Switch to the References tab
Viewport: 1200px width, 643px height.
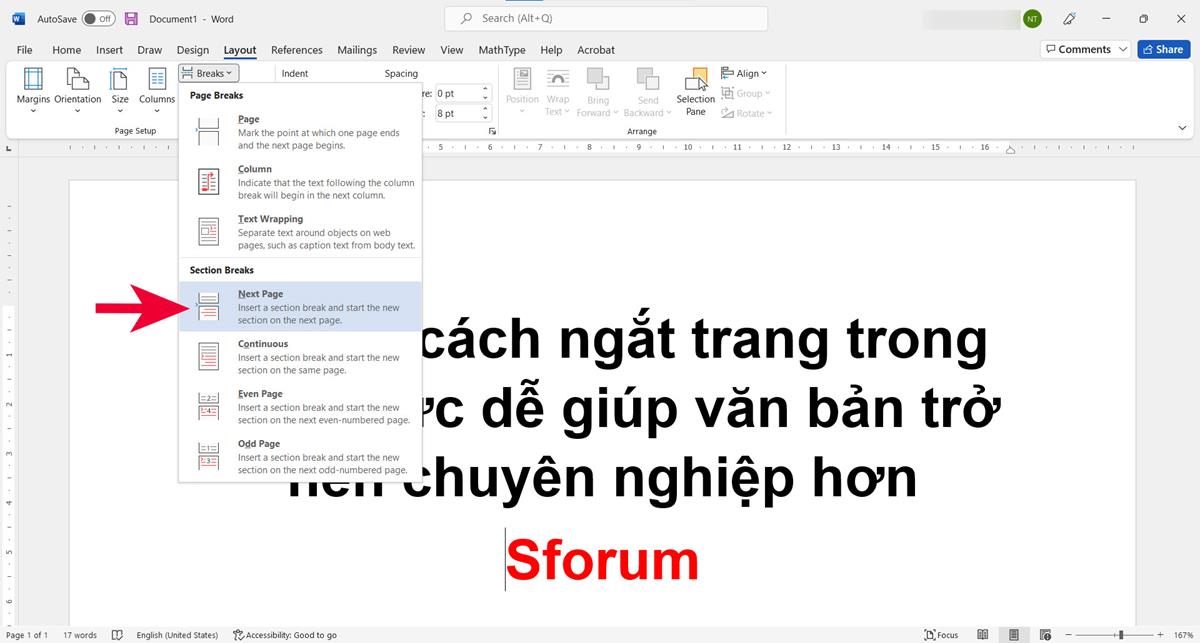[297, 50]
